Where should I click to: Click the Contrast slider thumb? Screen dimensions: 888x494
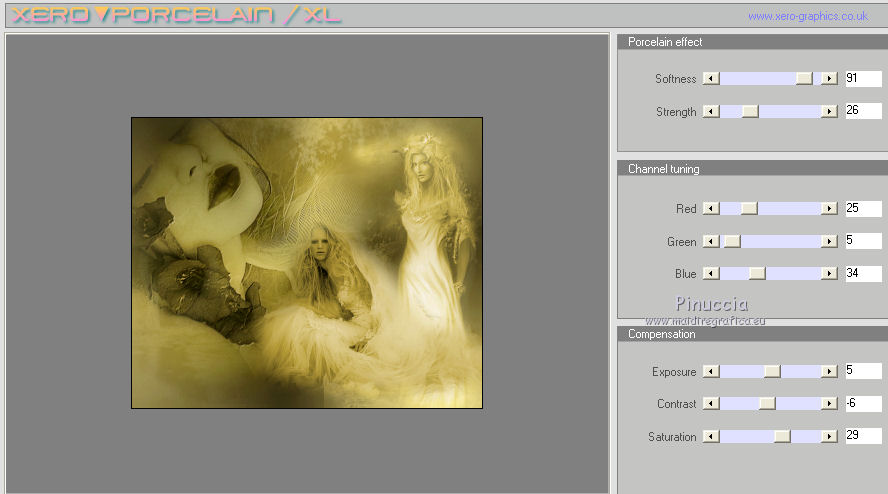767,403
